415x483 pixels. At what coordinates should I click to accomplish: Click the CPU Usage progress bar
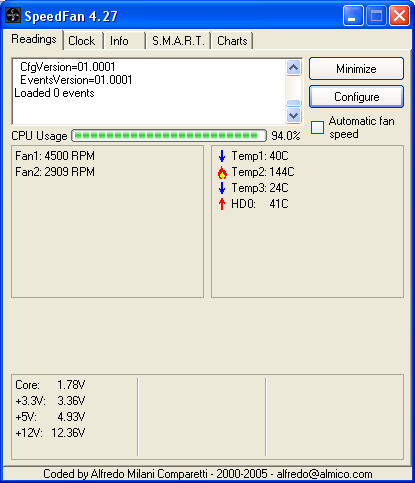(x=169, y=136)
